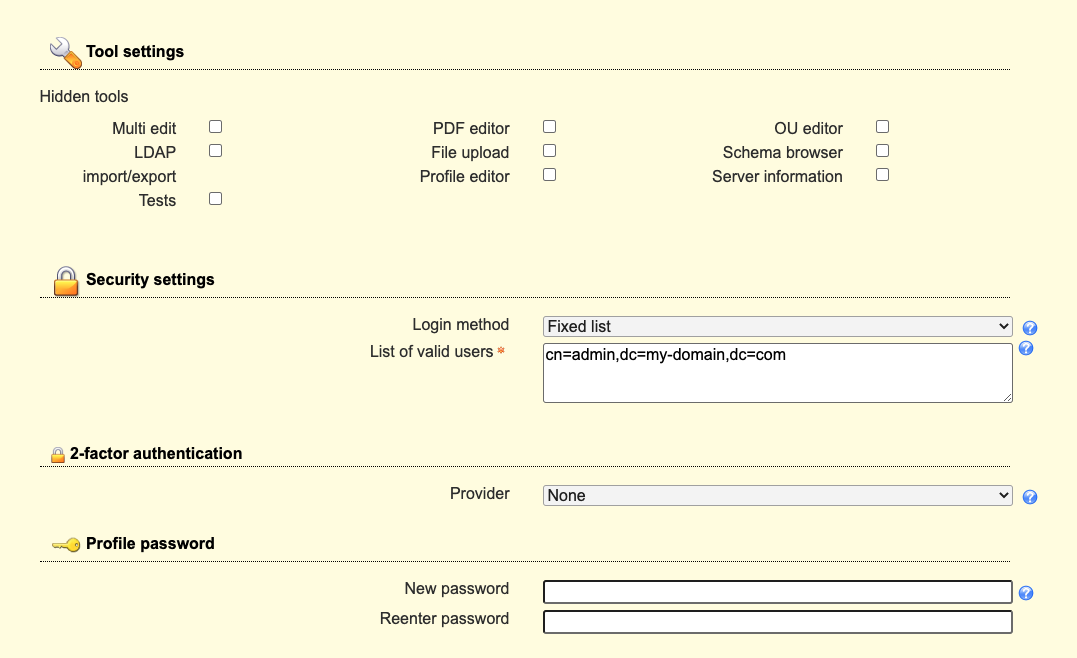Open the 2-factor Provider dropdown

coord(777,495)
